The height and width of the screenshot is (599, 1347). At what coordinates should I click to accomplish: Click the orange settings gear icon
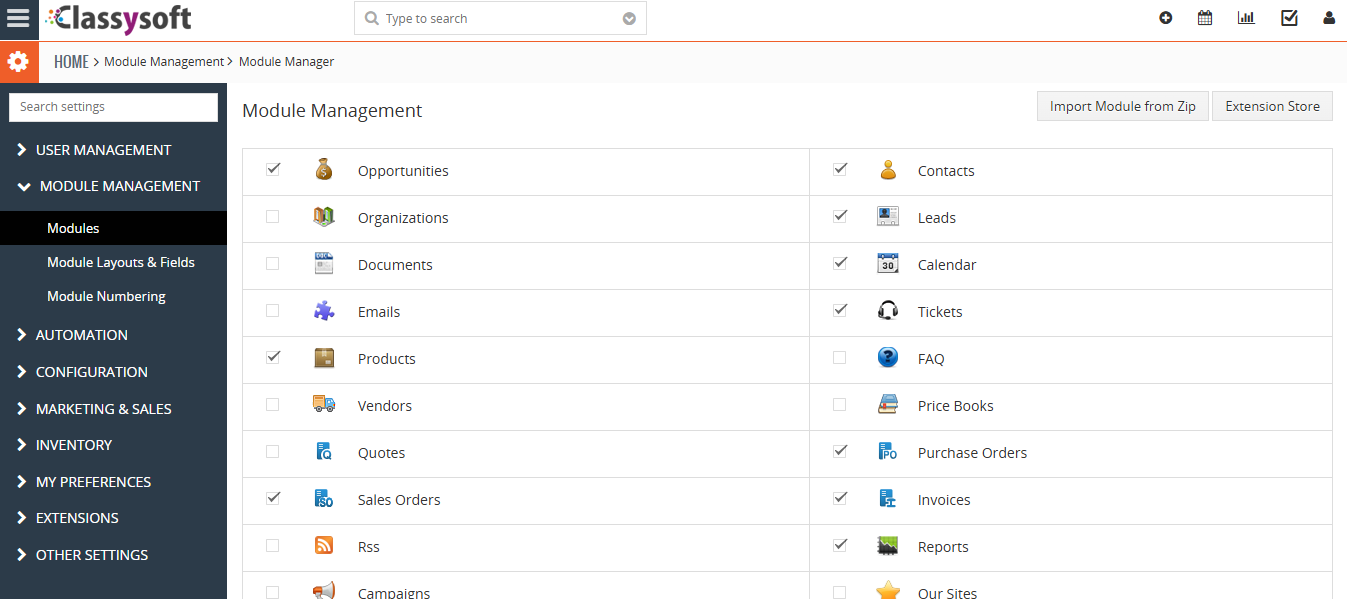click(x=18, y=62)
